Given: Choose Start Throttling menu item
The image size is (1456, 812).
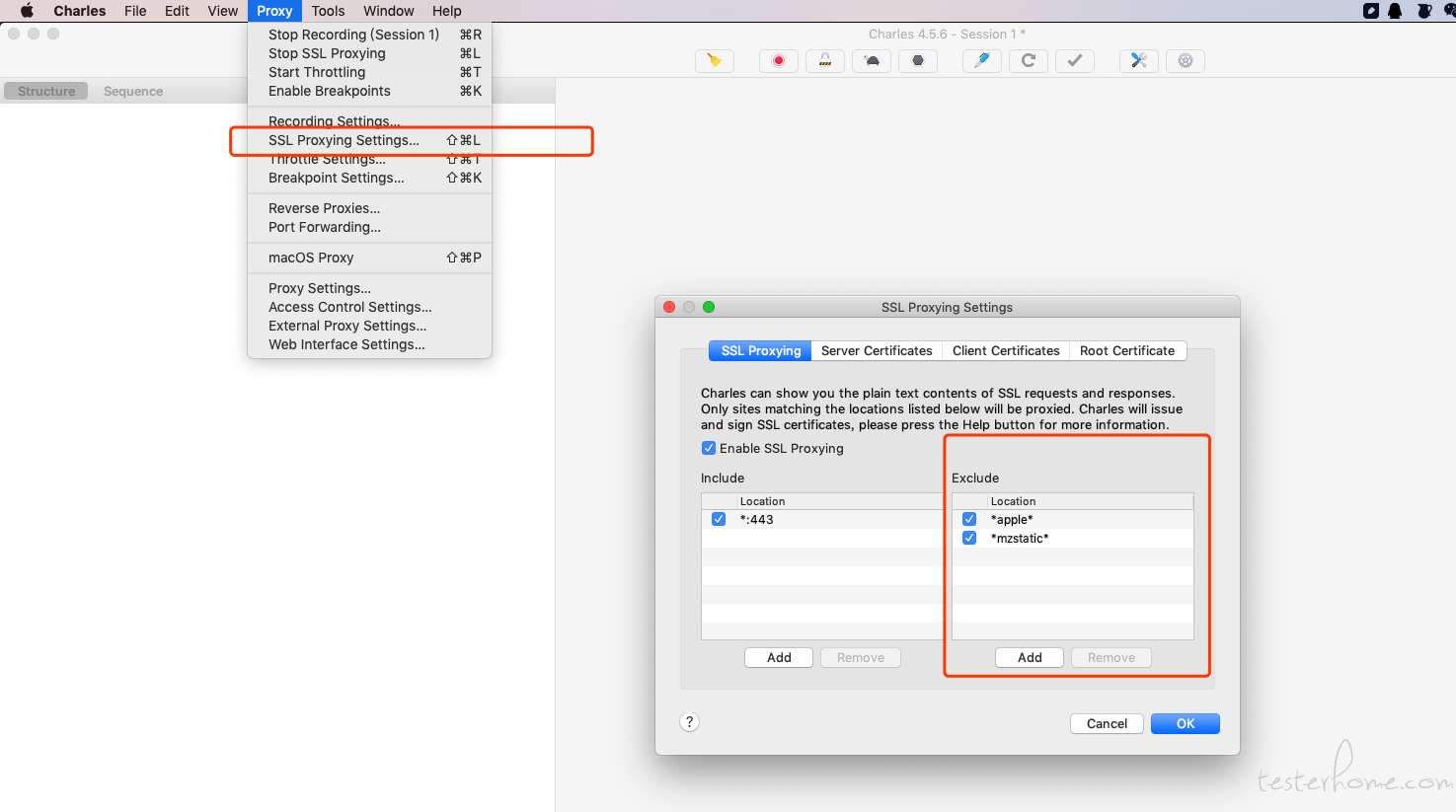Looking at the screenshot, I should pyautogui.click(x=369, y=72).
